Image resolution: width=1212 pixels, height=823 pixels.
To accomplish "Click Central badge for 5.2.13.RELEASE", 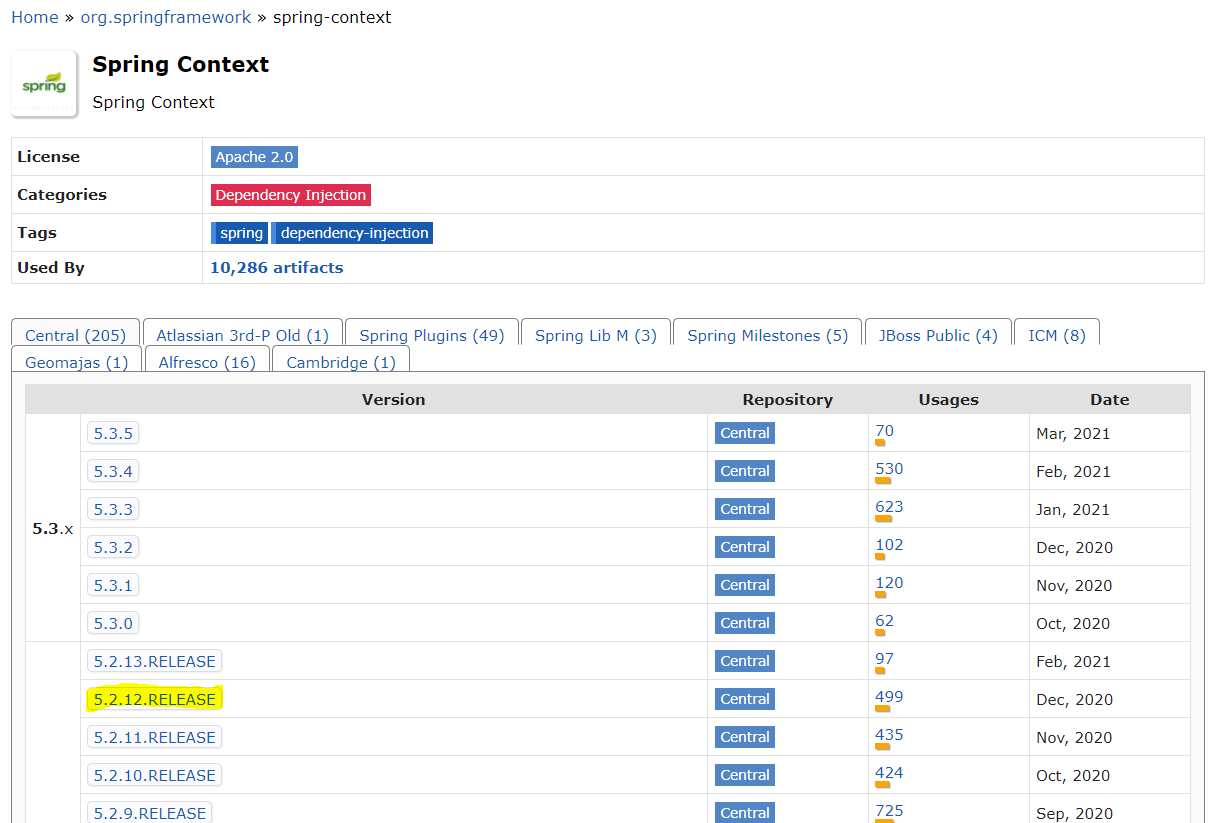I will 745,661.
